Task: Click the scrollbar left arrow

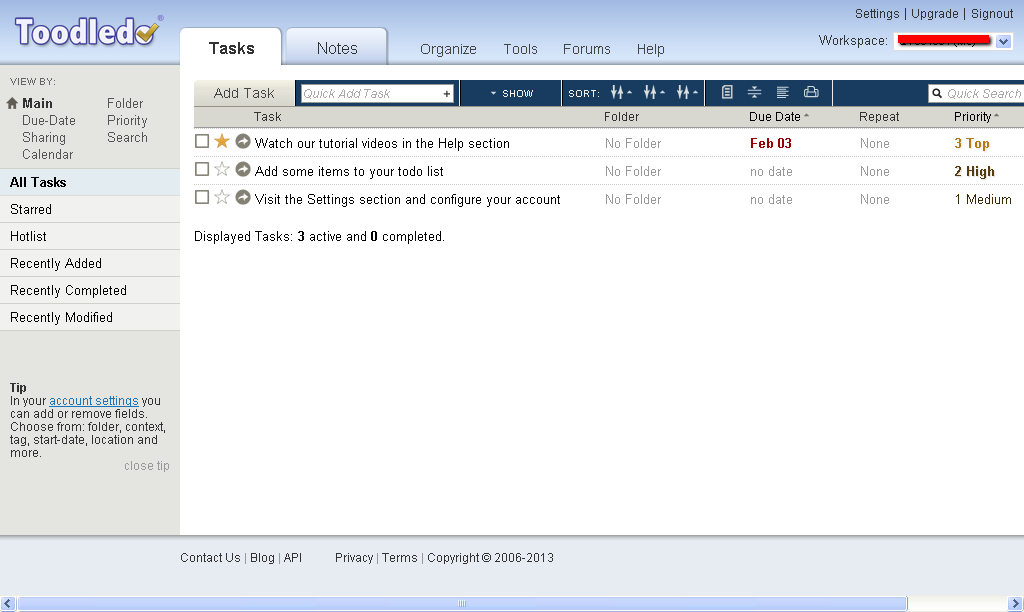Action: (8, 604)
